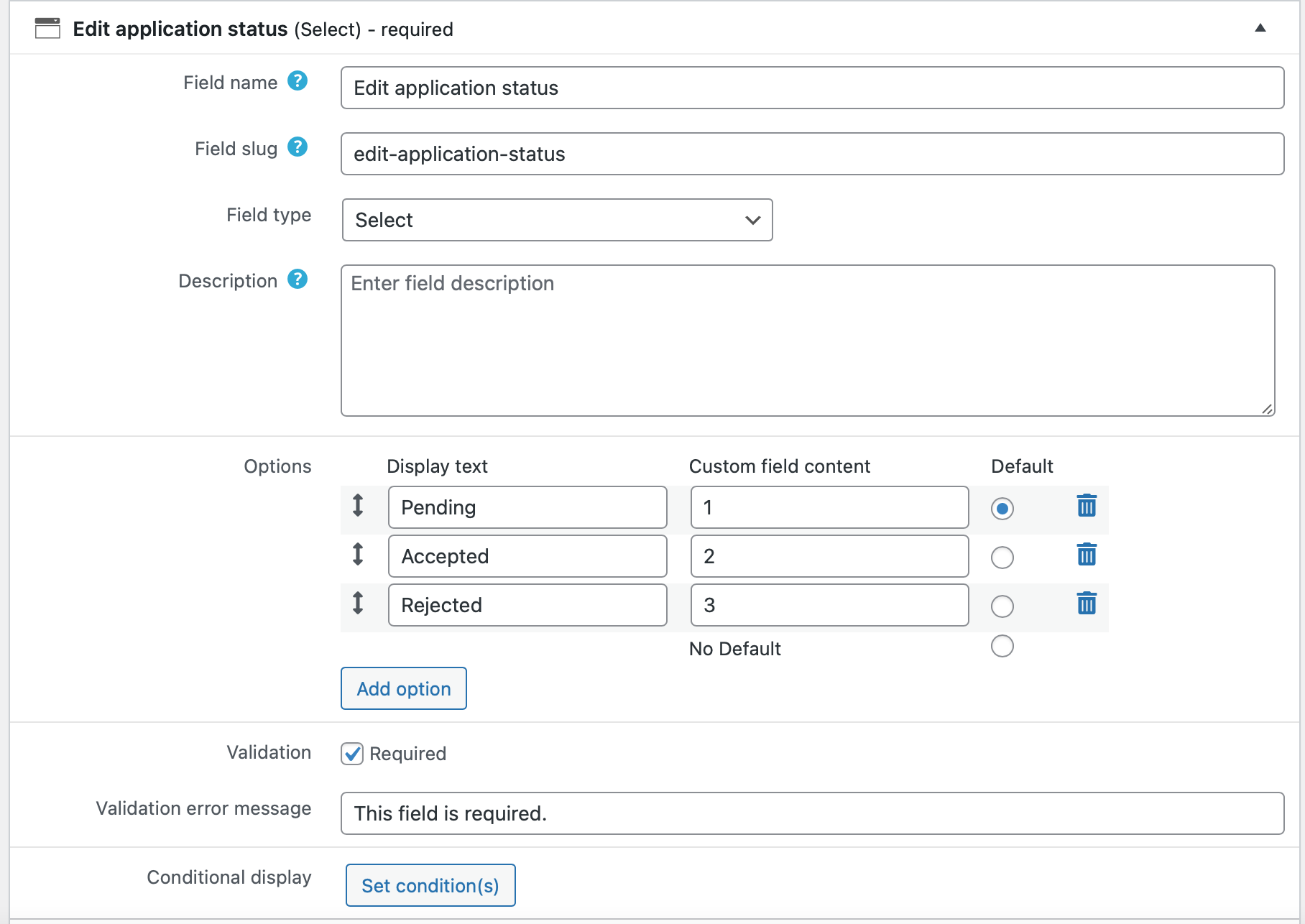Click the help icon beside Description
The height and width of the screenshot is (924, 1305).
(x=298, y=279)
